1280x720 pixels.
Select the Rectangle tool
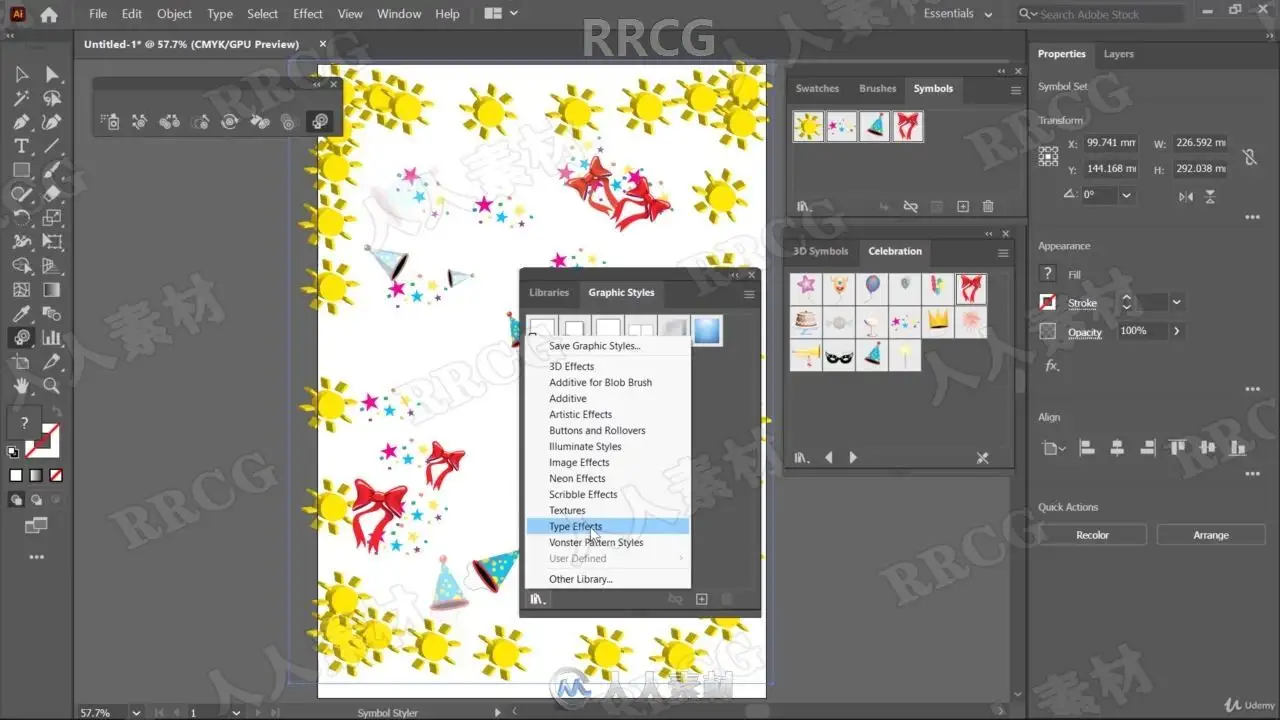pyautogui.click(x=21, y=170)
